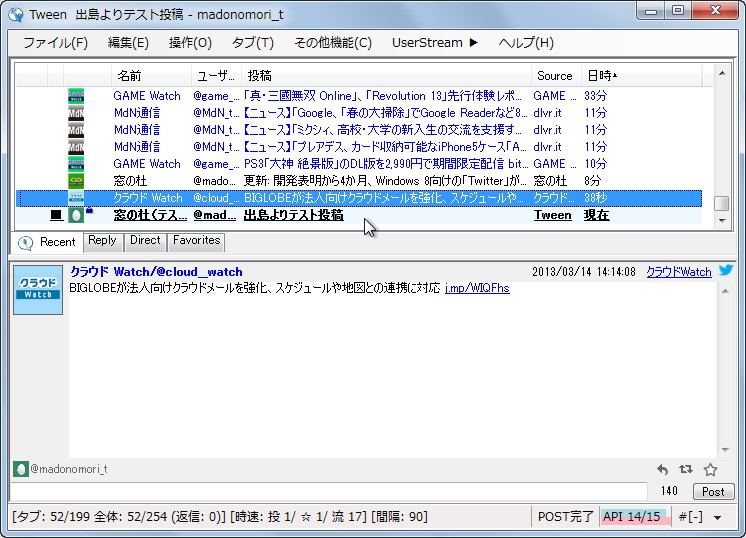Open the j.mp/WIQFhs link
The height and width of the screenshot is (538, 746).
477,288
